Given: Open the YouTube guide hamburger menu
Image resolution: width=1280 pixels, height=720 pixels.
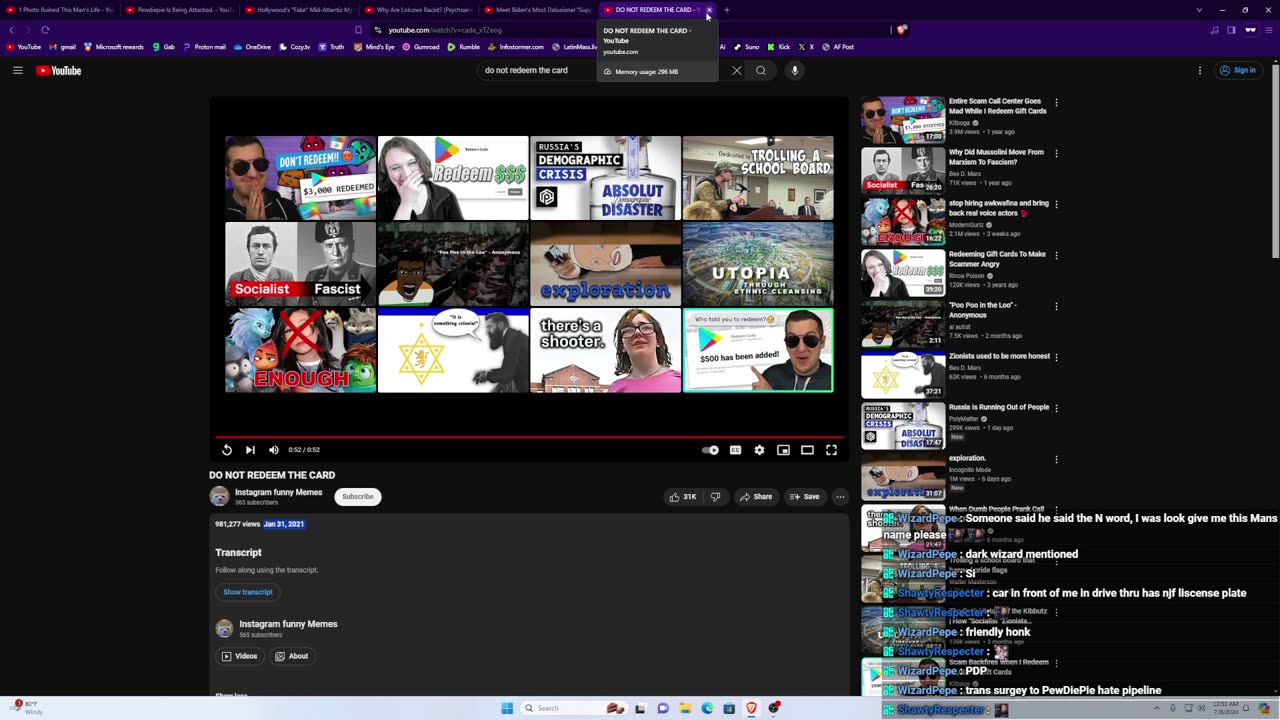Looking at the screenshot, I should tap(17, 70).
